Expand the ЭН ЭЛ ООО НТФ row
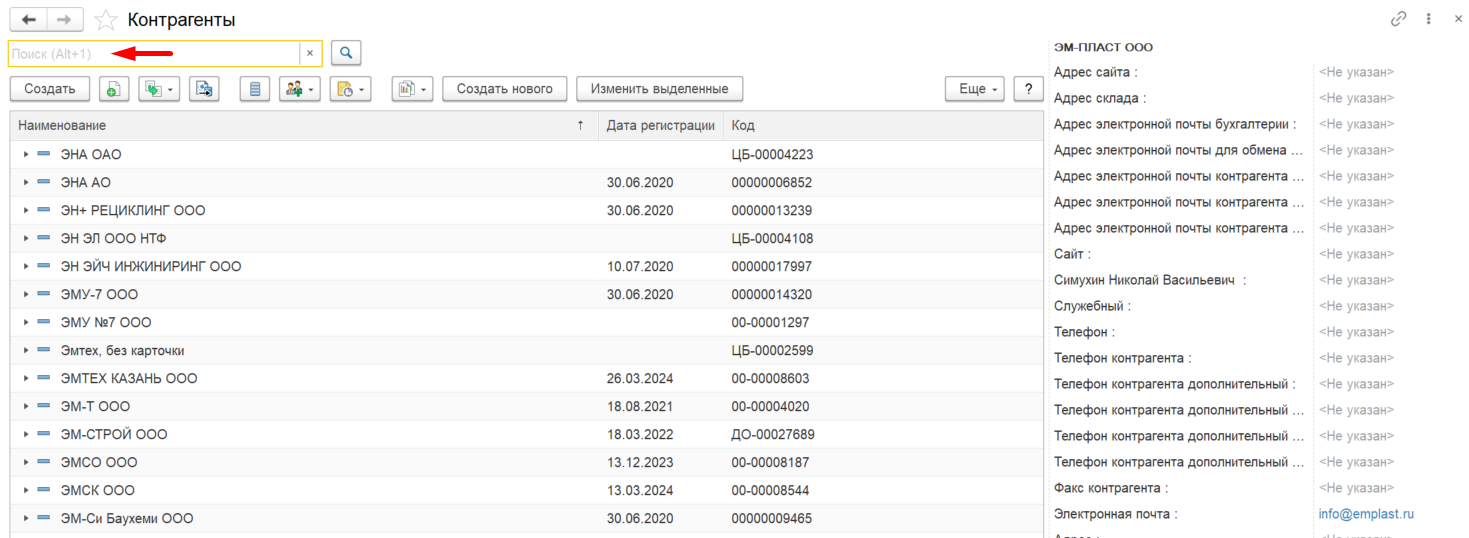 [x=26, y=239]
